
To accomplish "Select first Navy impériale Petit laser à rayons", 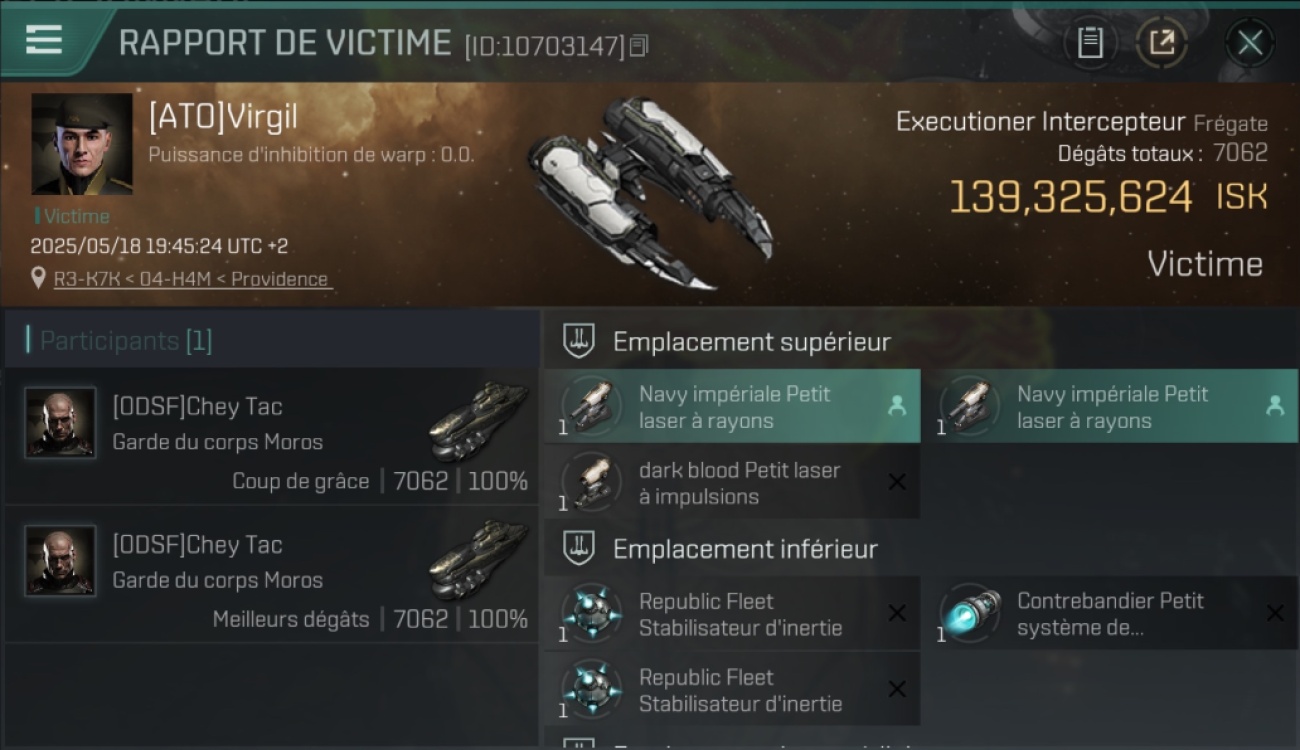I will click(732, 406).
